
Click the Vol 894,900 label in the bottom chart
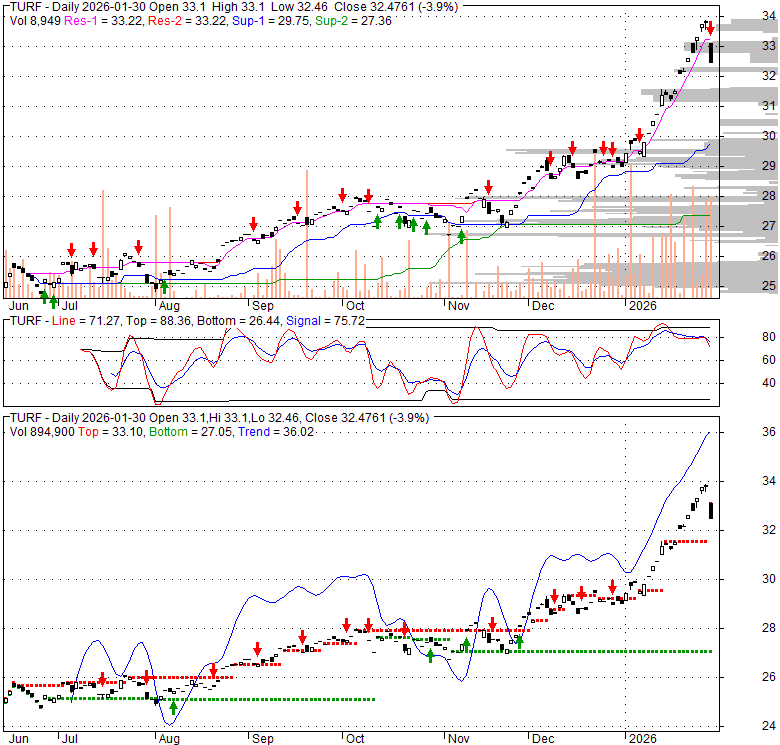coord(45,431)
